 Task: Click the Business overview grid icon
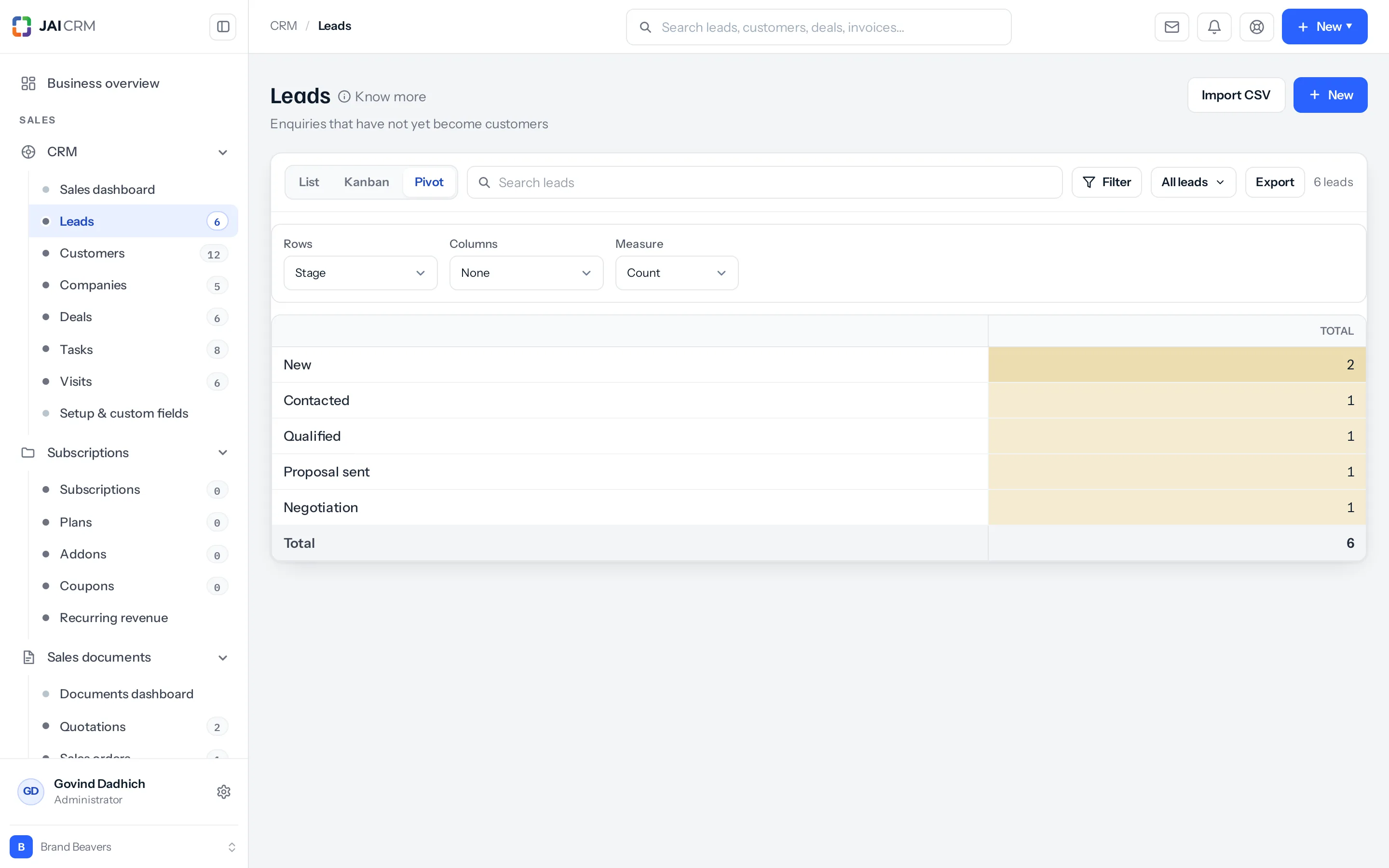[28, 83]
